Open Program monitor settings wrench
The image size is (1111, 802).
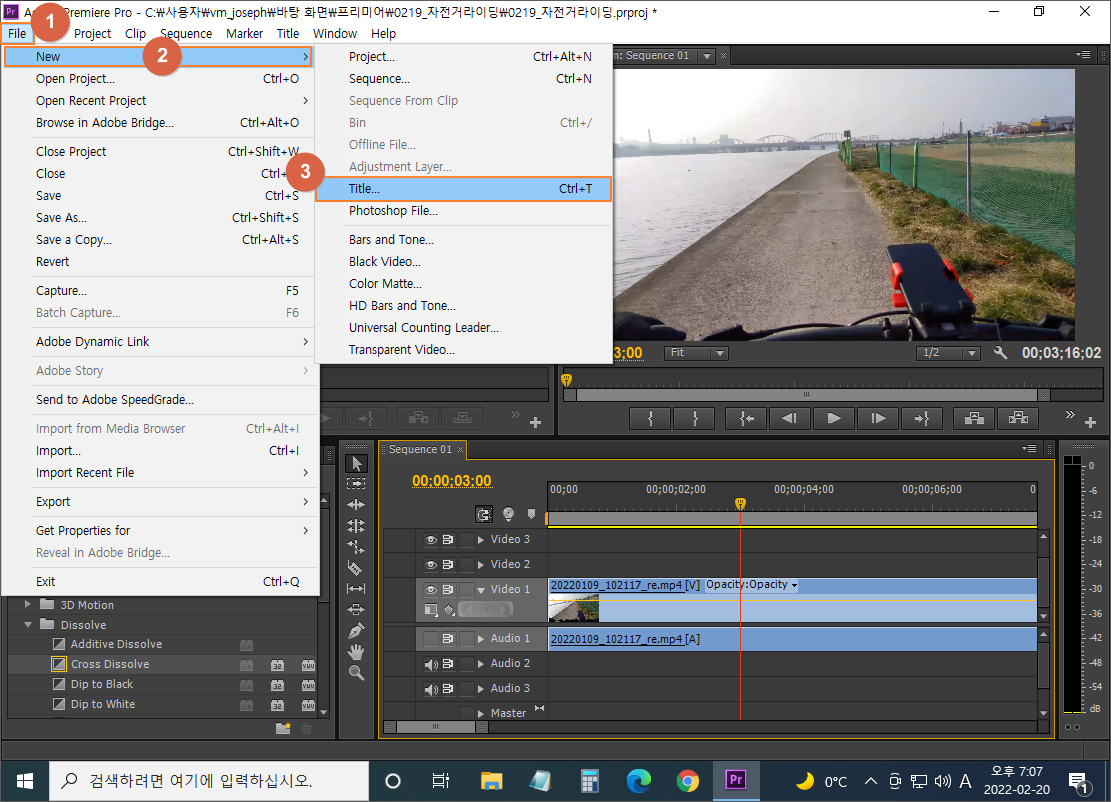pos(1000,353)
